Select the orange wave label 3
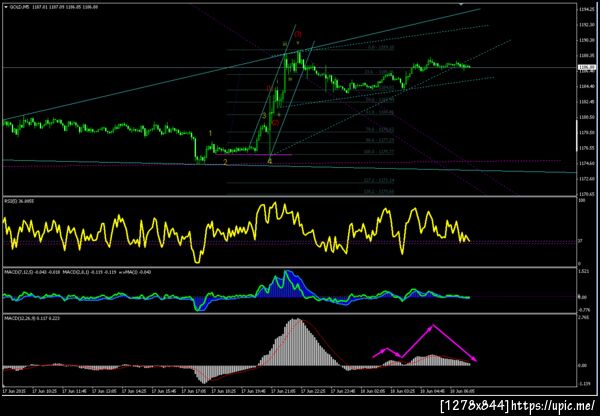This screenshot has height=416, width=600. coord(264,116)
